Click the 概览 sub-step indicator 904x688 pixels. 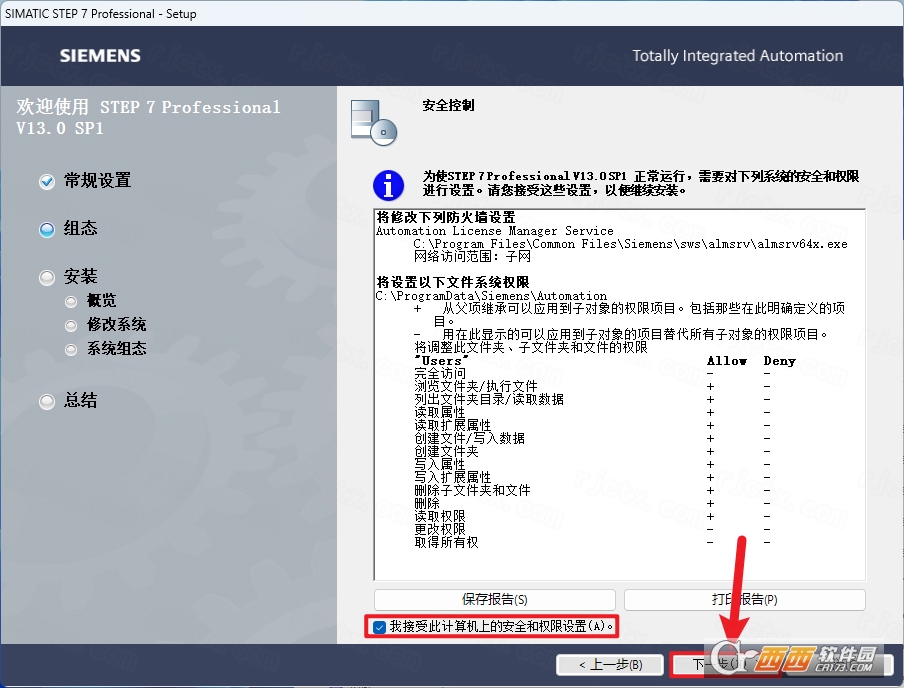tap(71, 301)
